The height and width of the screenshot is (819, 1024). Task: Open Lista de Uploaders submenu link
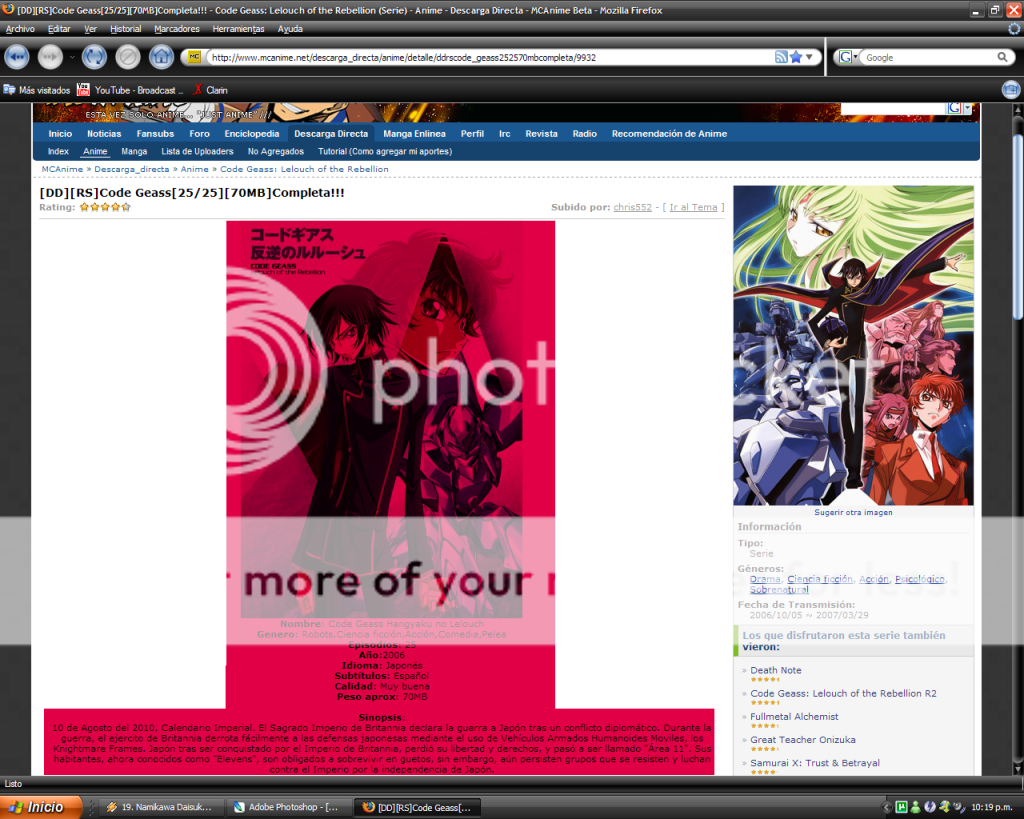click(x=197, y=152)
